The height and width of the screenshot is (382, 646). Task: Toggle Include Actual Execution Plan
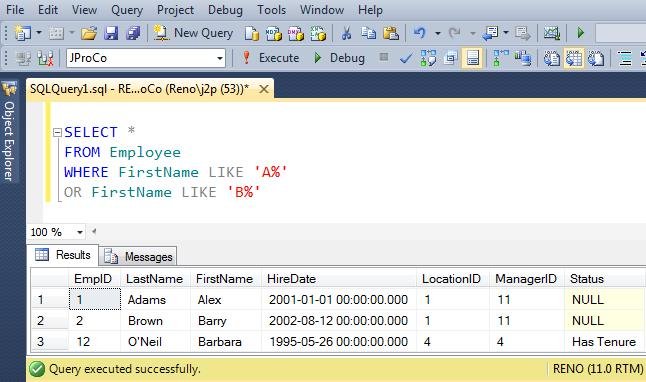tap(501, 58)
